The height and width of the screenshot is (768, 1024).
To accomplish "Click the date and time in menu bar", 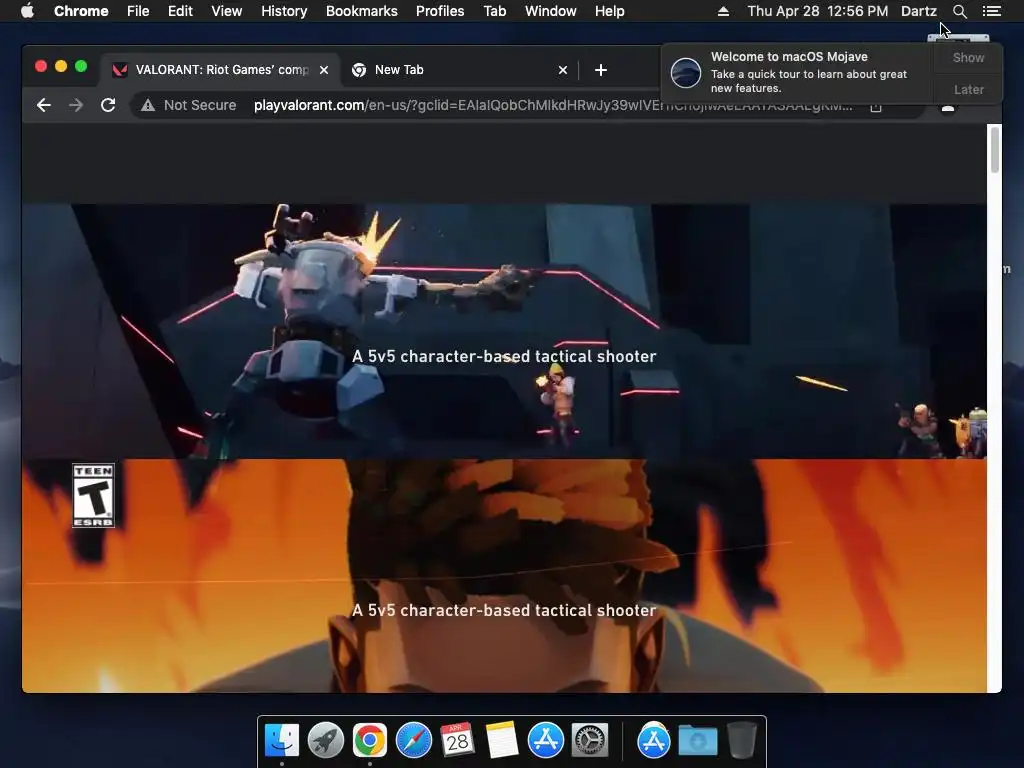I will [818, 11].
